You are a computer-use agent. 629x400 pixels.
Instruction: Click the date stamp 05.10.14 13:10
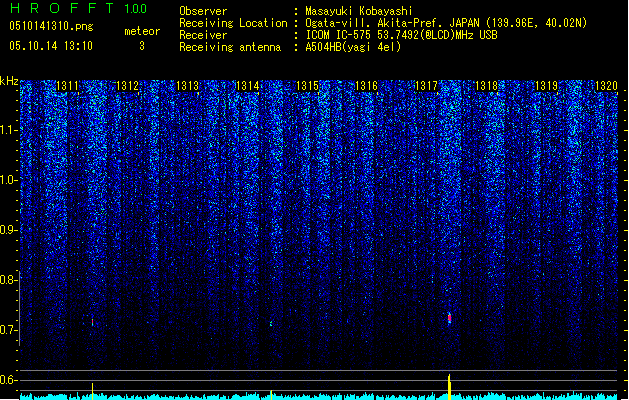(x=51, y=46)
